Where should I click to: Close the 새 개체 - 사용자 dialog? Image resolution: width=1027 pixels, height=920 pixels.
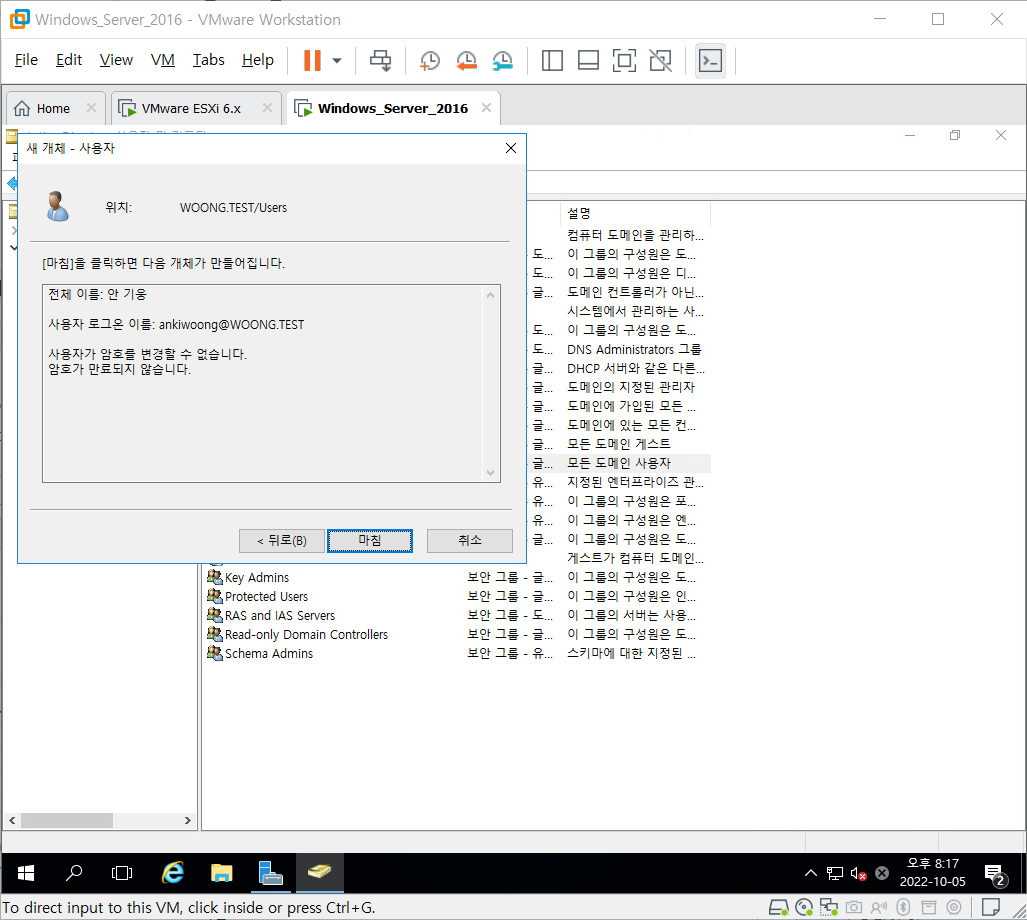[x=511, y=148]
